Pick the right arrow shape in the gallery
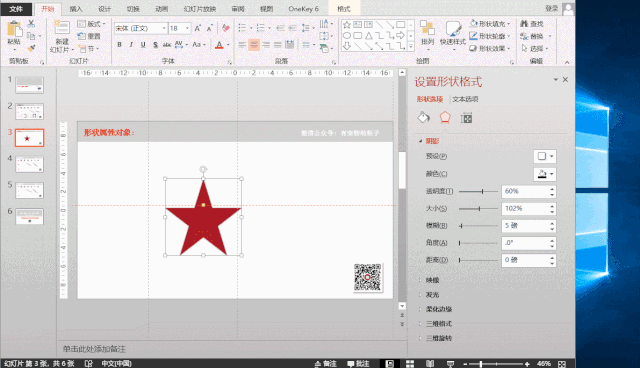640x368 pixels. 400,36
